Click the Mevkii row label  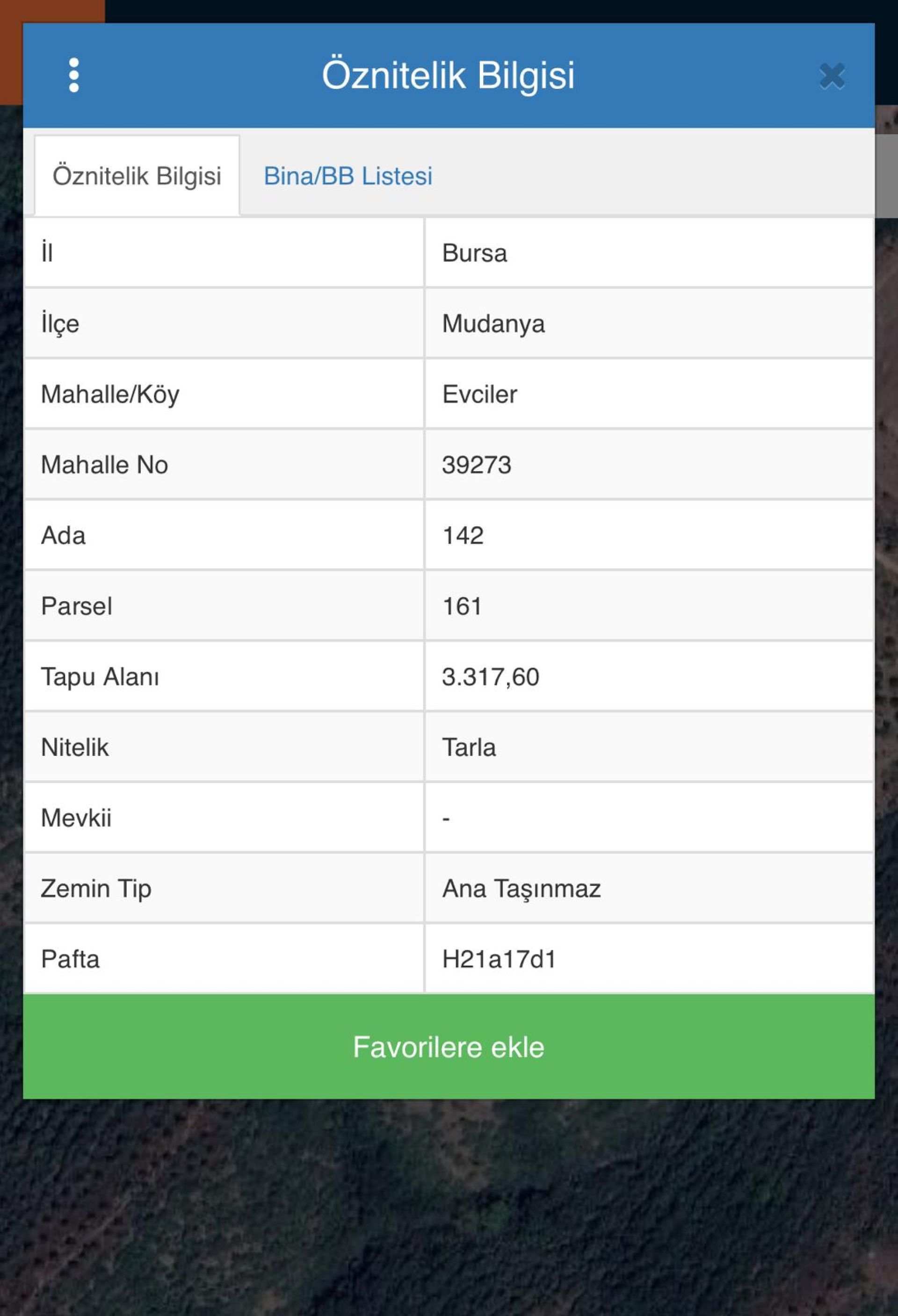point(76,818)
